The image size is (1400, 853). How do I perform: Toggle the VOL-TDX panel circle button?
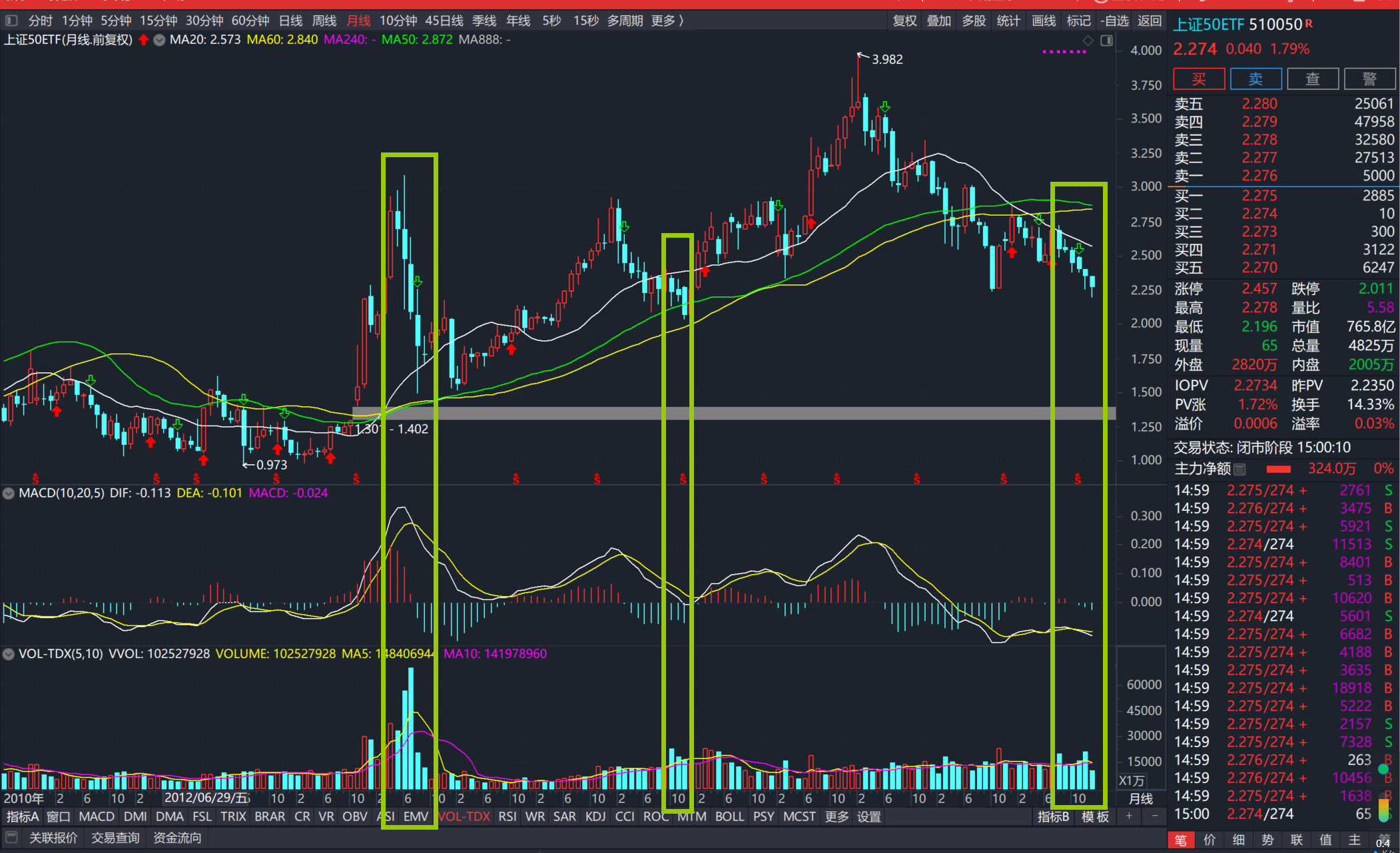tap(9, 654)
